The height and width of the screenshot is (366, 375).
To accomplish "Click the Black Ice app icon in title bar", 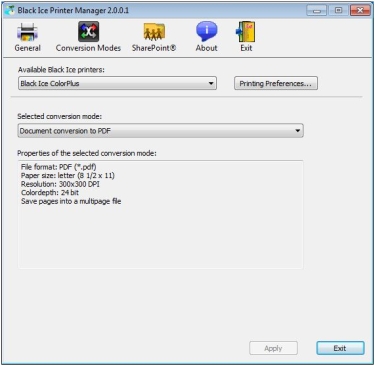I will pyautogui.click(x=9, y=10).
